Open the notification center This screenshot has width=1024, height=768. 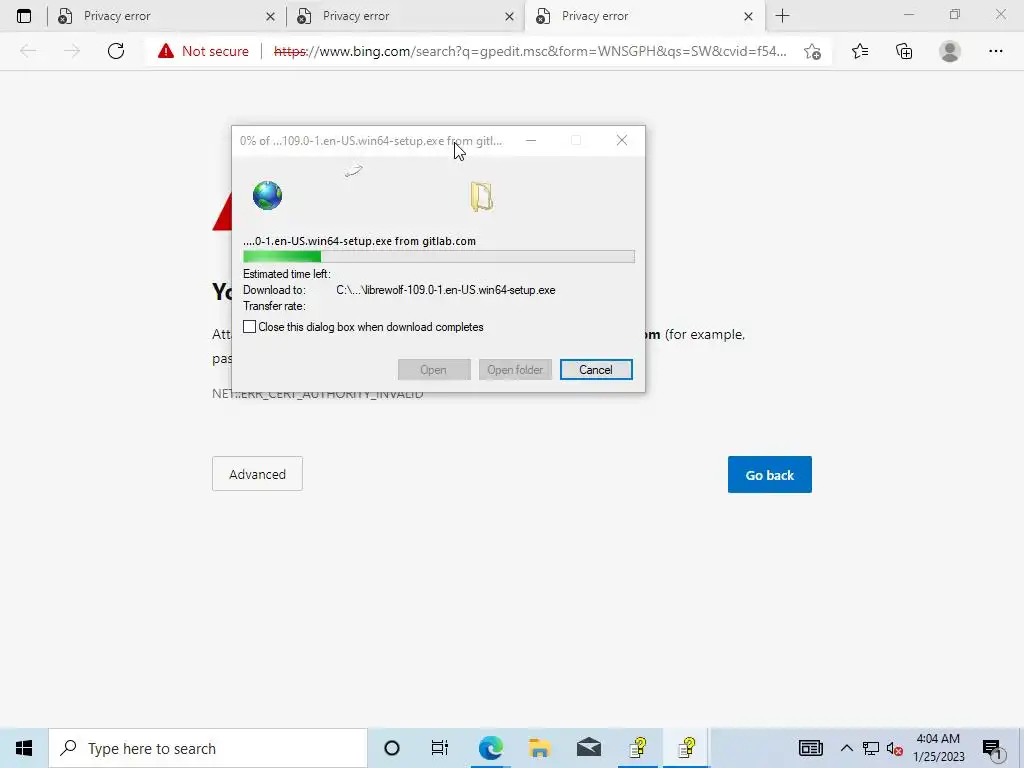pyautogui.click(x=993, y=748)
